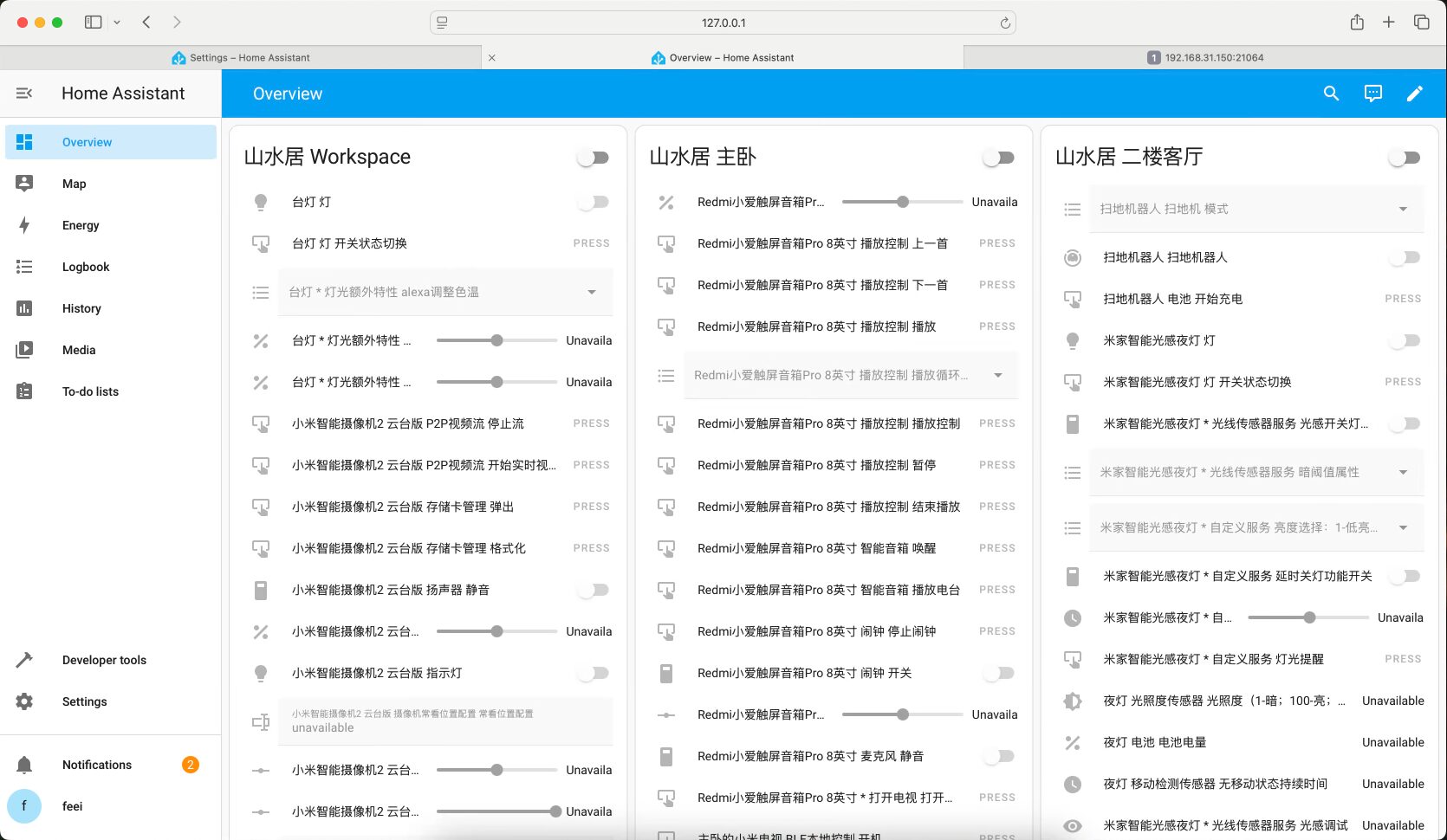Click the Map icon in the sidebar
This screenshot has width=1447, height=840.
coord(24,184)
